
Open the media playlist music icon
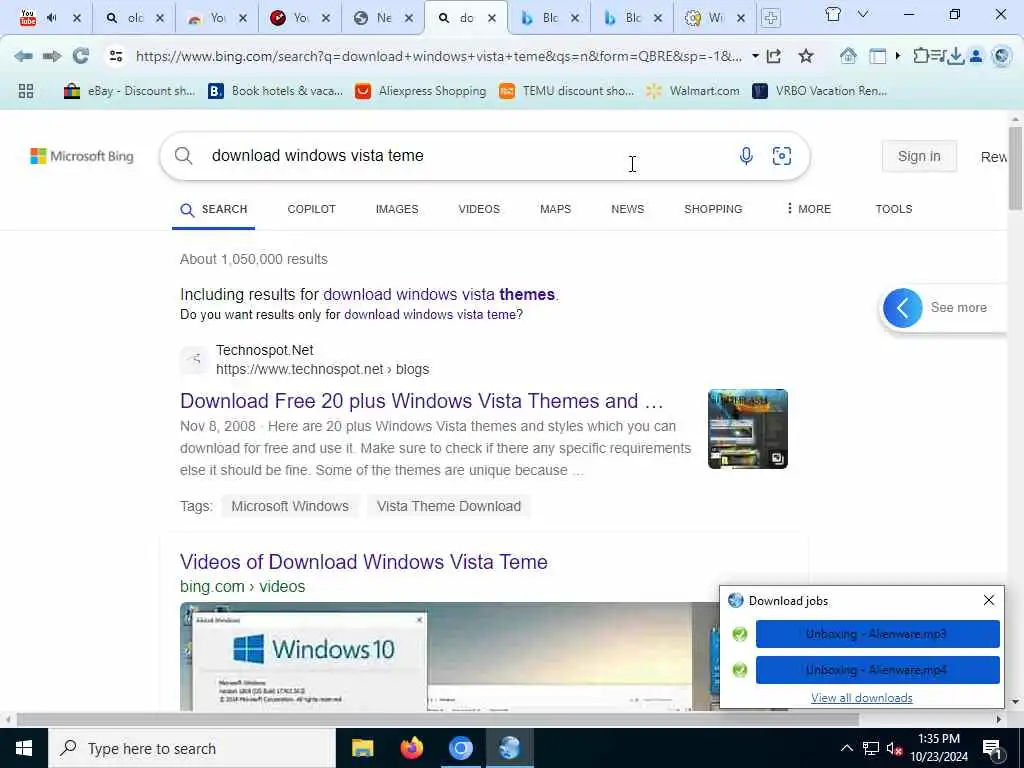(x=938, y=56)
